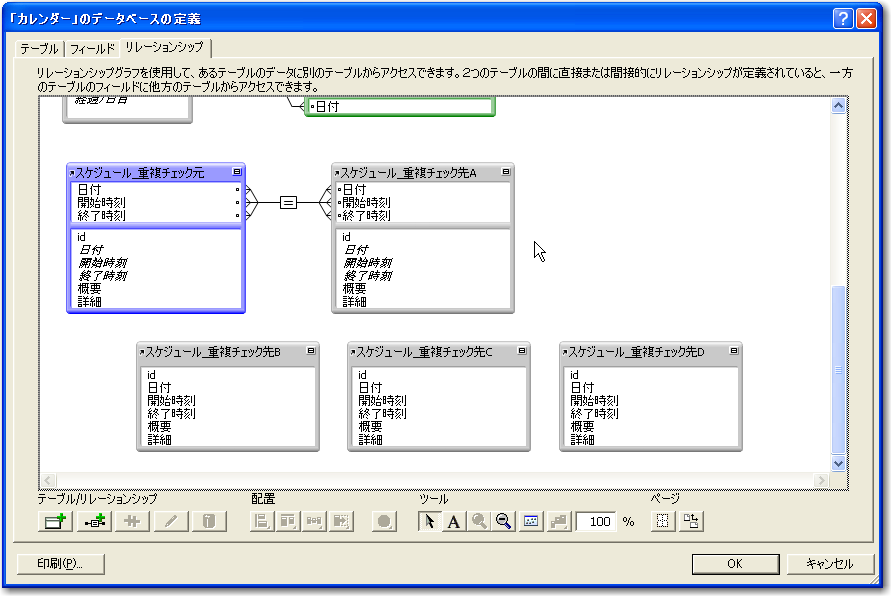Switch to the フィールド tab

click(x=92, y=48)
